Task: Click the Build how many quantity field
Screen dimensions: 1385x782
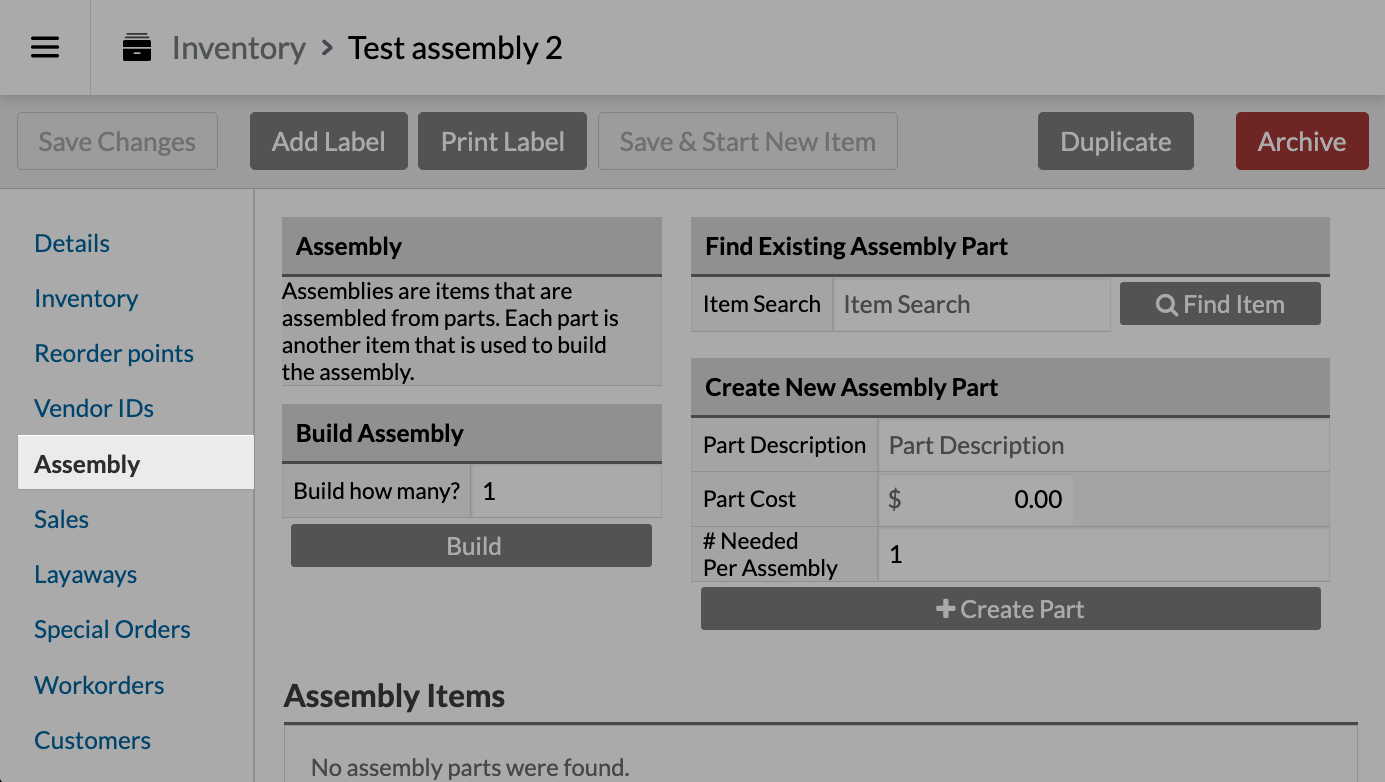Action: 565,491
